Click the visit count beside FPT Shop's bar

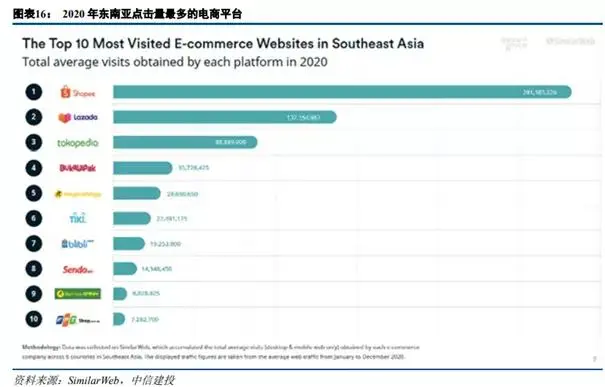(x=145, y=319)
